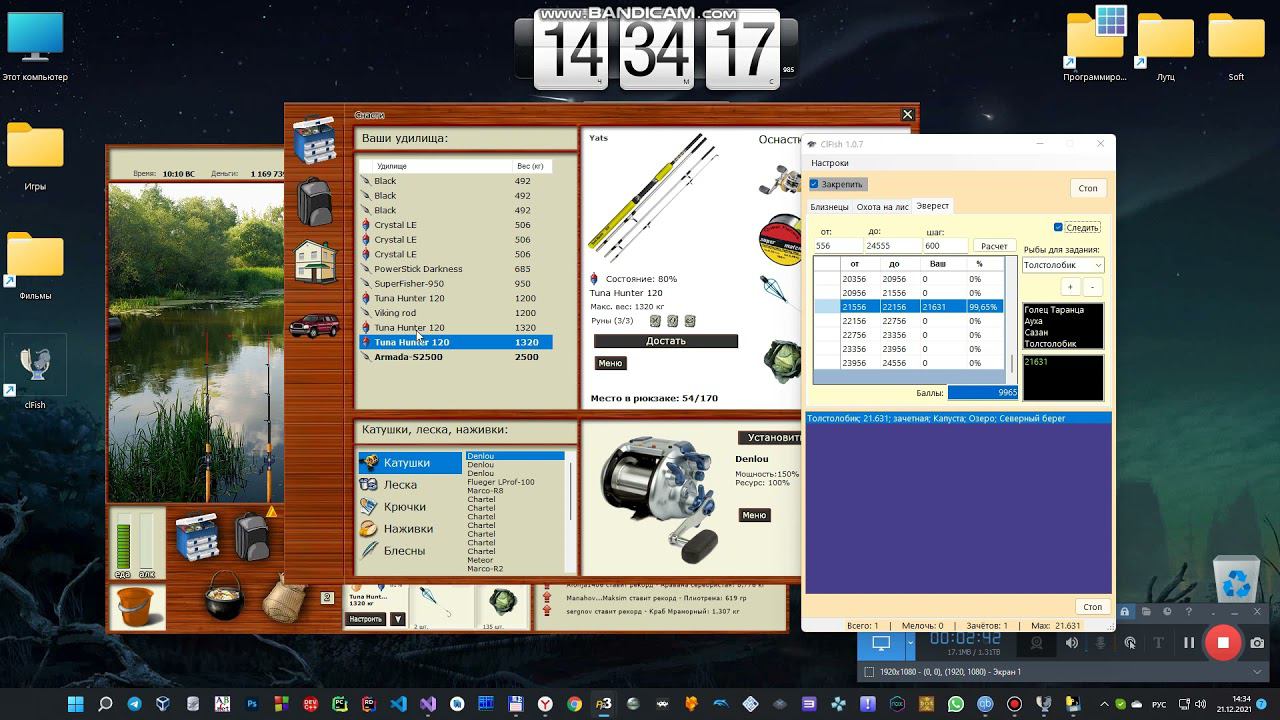This screenshot has height=720, width=1280.
Task: Open the Меню button under the Denlou reel
Action: click(x=754, y=515)
